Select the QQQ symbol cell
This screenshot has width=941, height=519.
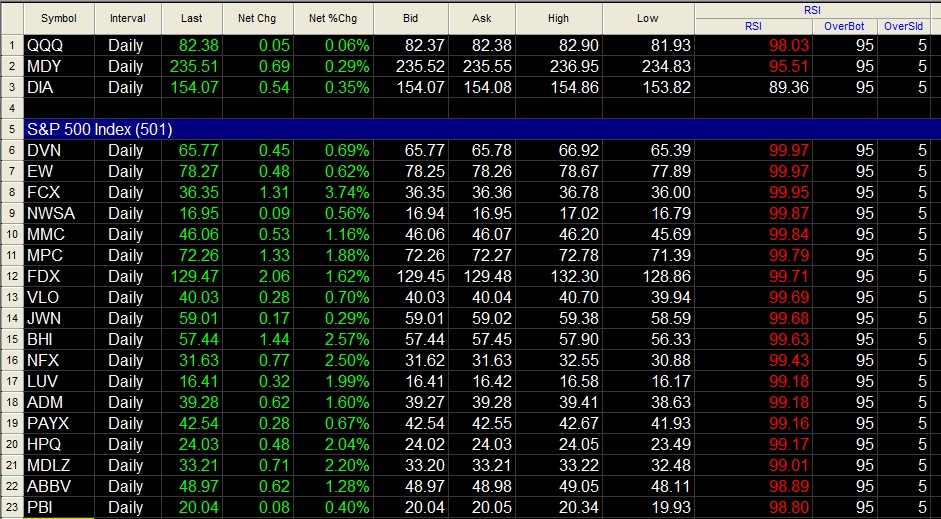click(x=59, y=45)
